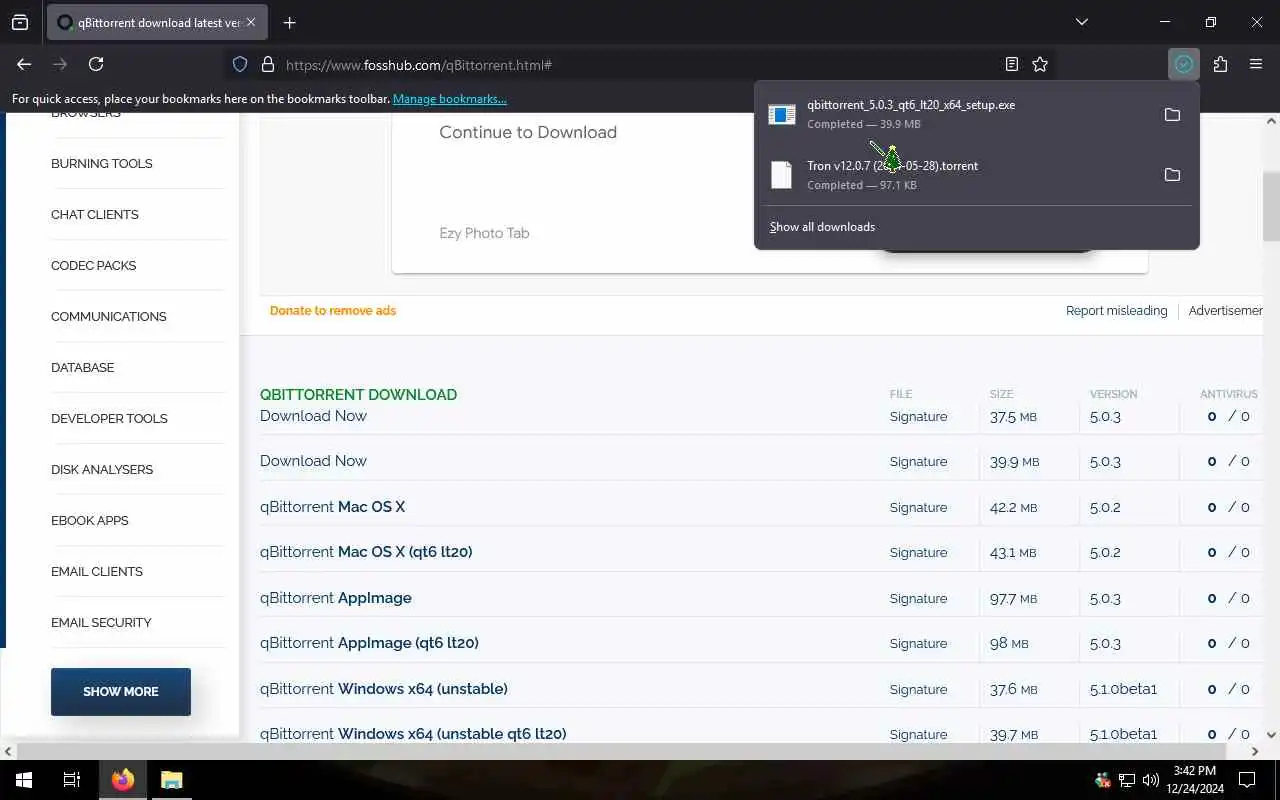Open Task View on the taskbar

point(72,780)
